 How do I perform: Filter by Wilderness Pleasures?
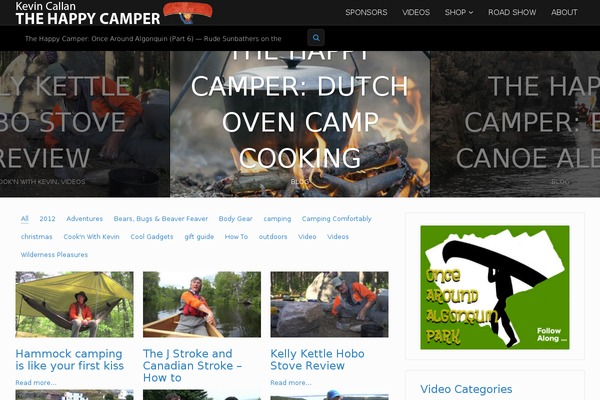(54, 255)
